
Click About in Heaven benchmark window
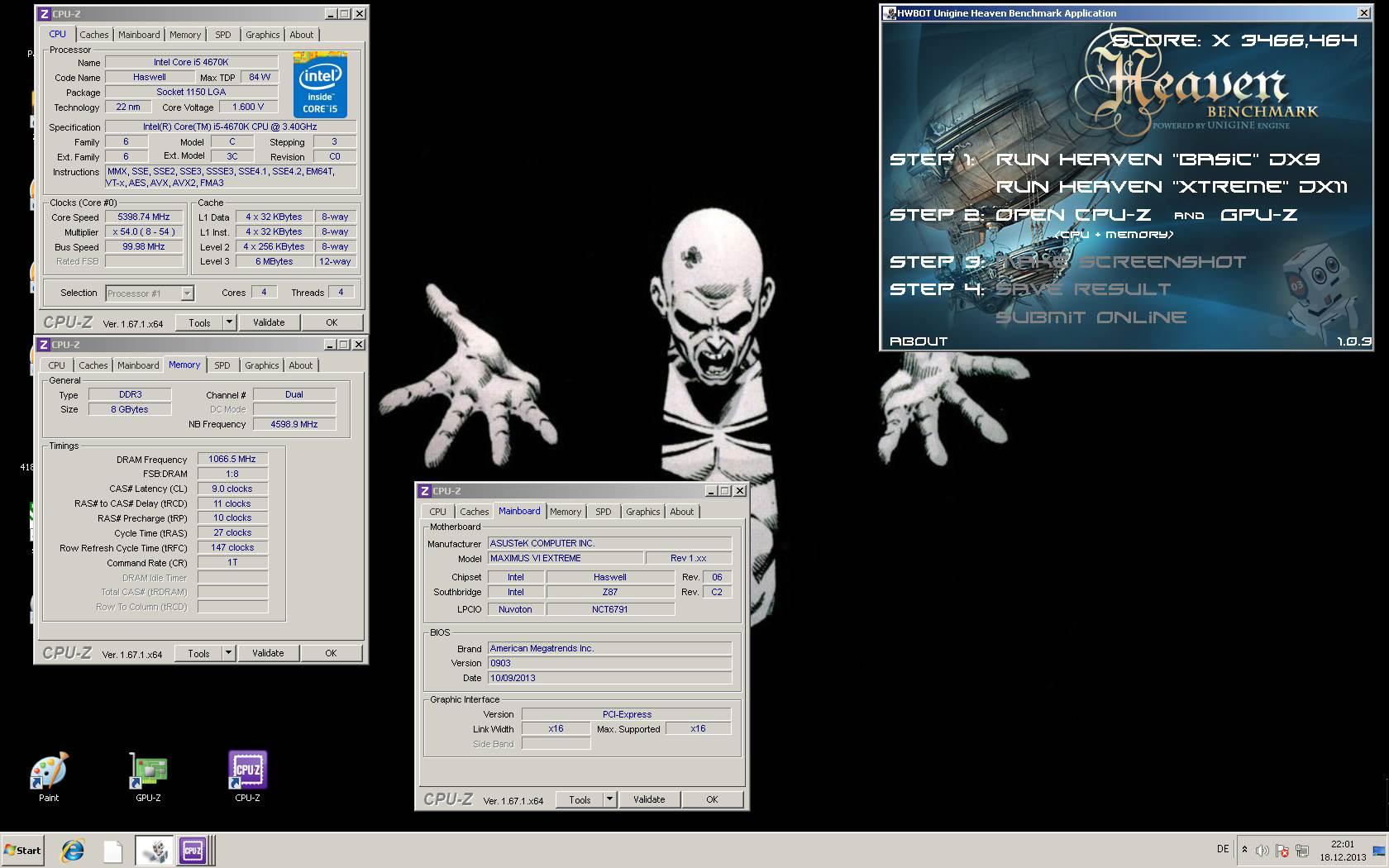(x=919, y=341)
